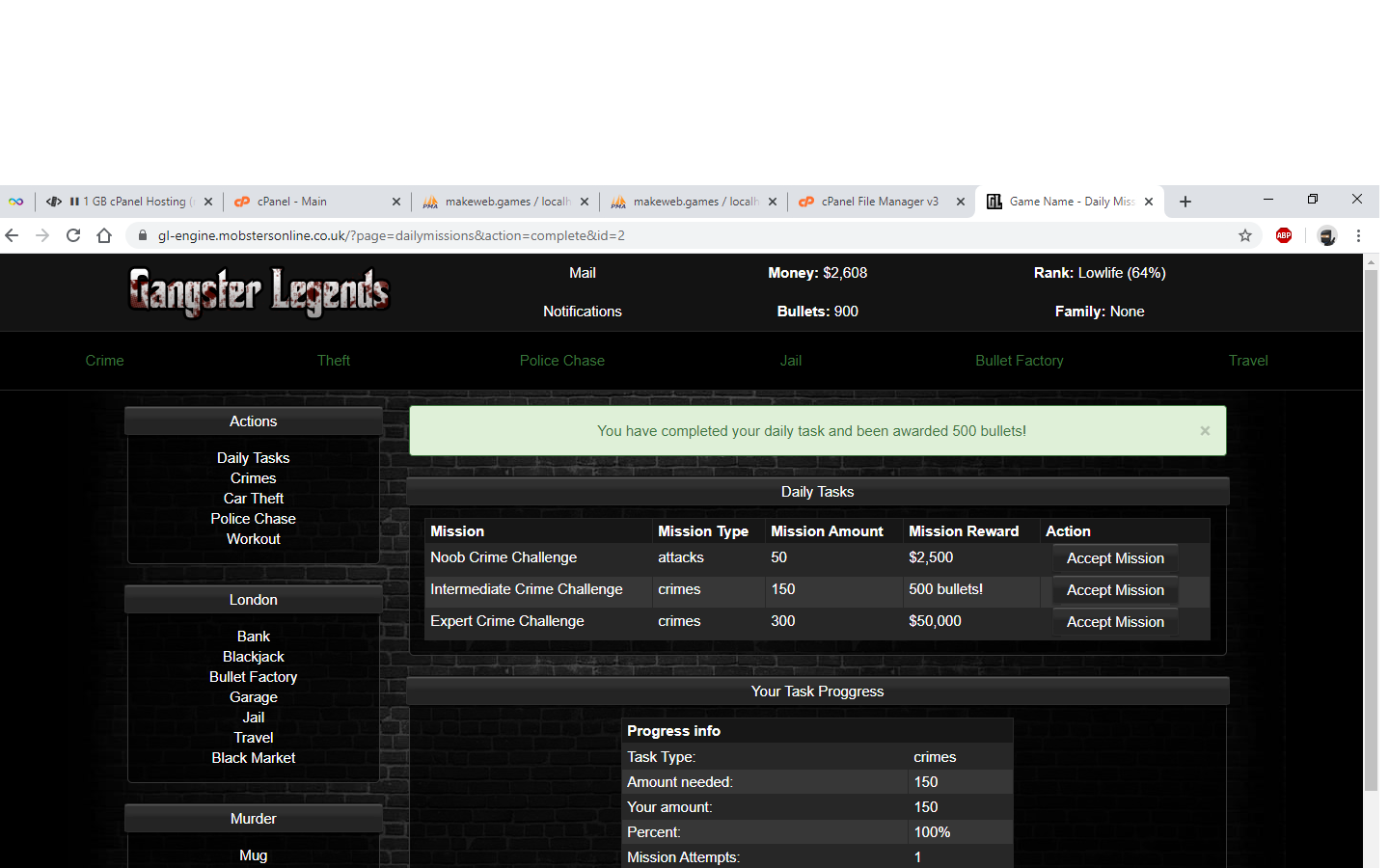Close the cPanel File Manager v3 tab
This screenshot has width=1389, height=868.
click(961, 202)
